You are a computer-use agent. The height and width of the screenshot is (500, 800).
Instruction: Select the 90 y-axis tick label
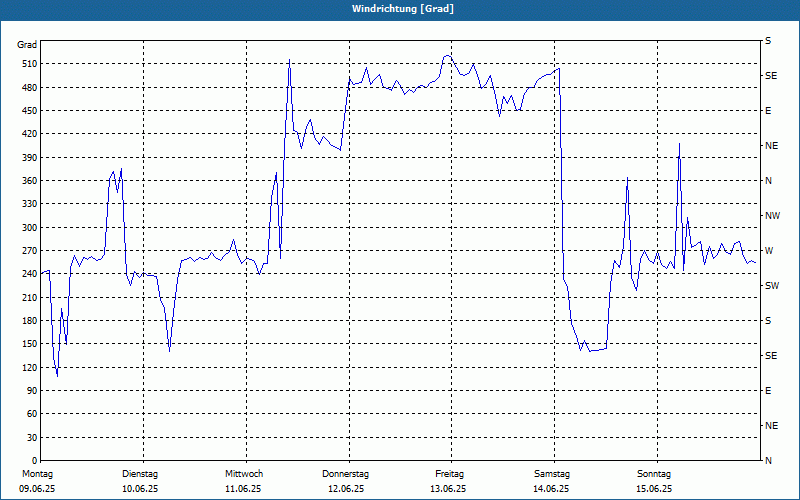pos(32,391)
